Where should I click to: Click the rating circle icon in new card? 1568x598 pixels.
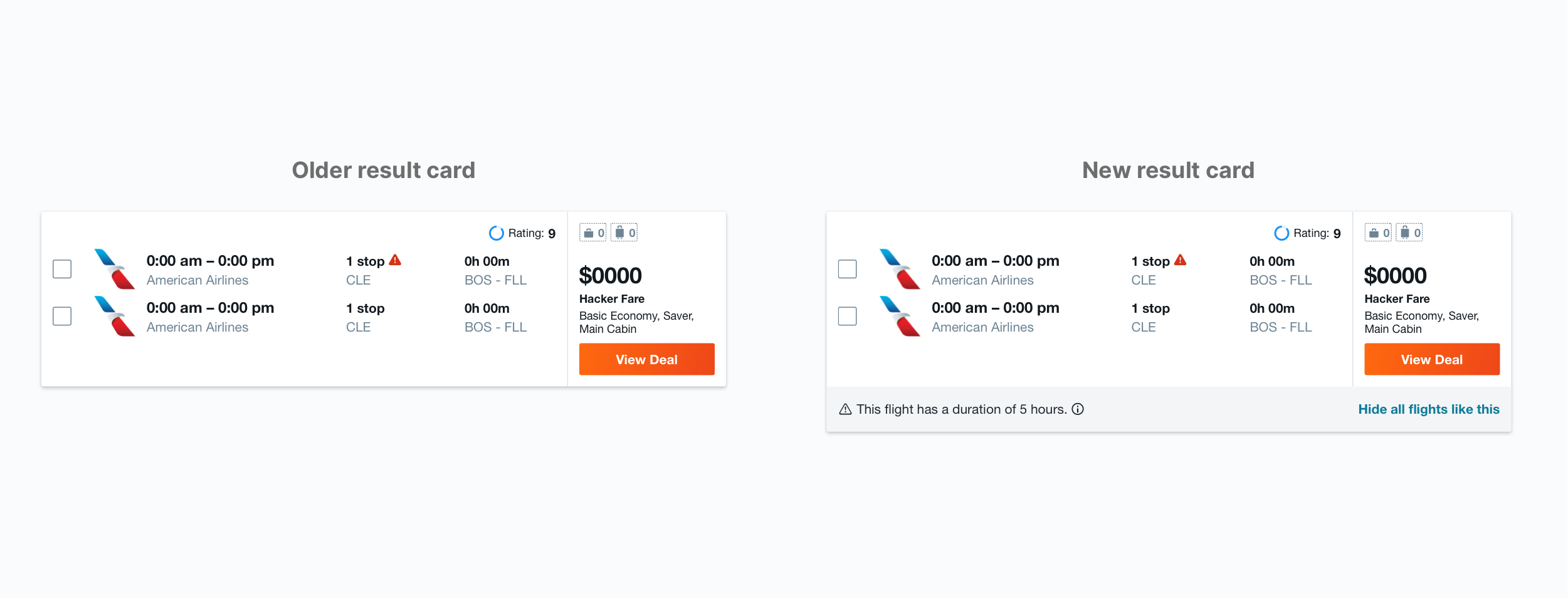(x=1281, y=233)
